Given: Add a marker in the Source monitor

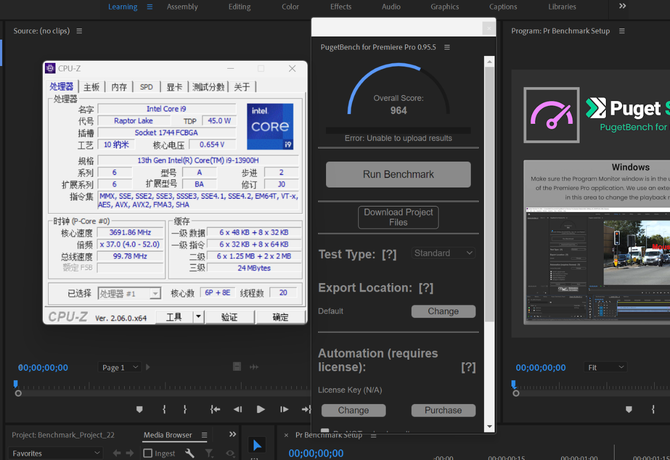Looking at the screenshot, I should click(x=139, y=409).
